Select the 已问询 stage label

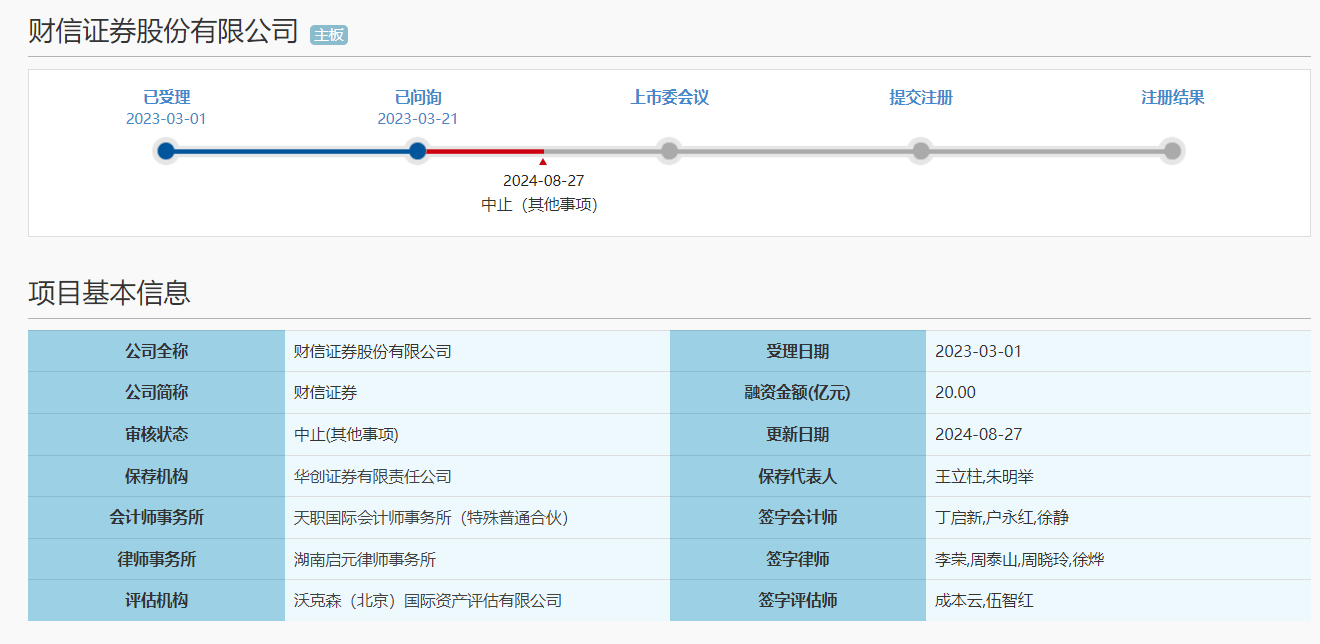(x=418, y=97)
